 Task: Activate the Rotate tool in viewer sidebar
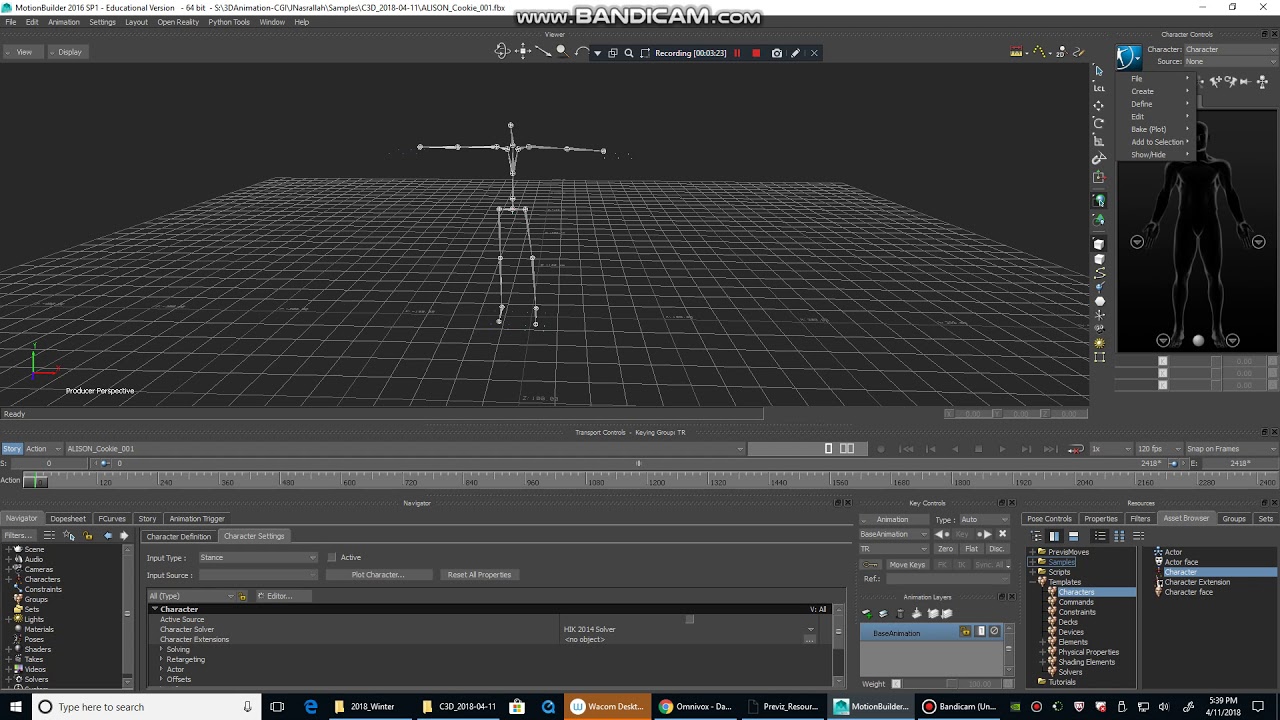pyautogui.click(x=1099, y=123)
